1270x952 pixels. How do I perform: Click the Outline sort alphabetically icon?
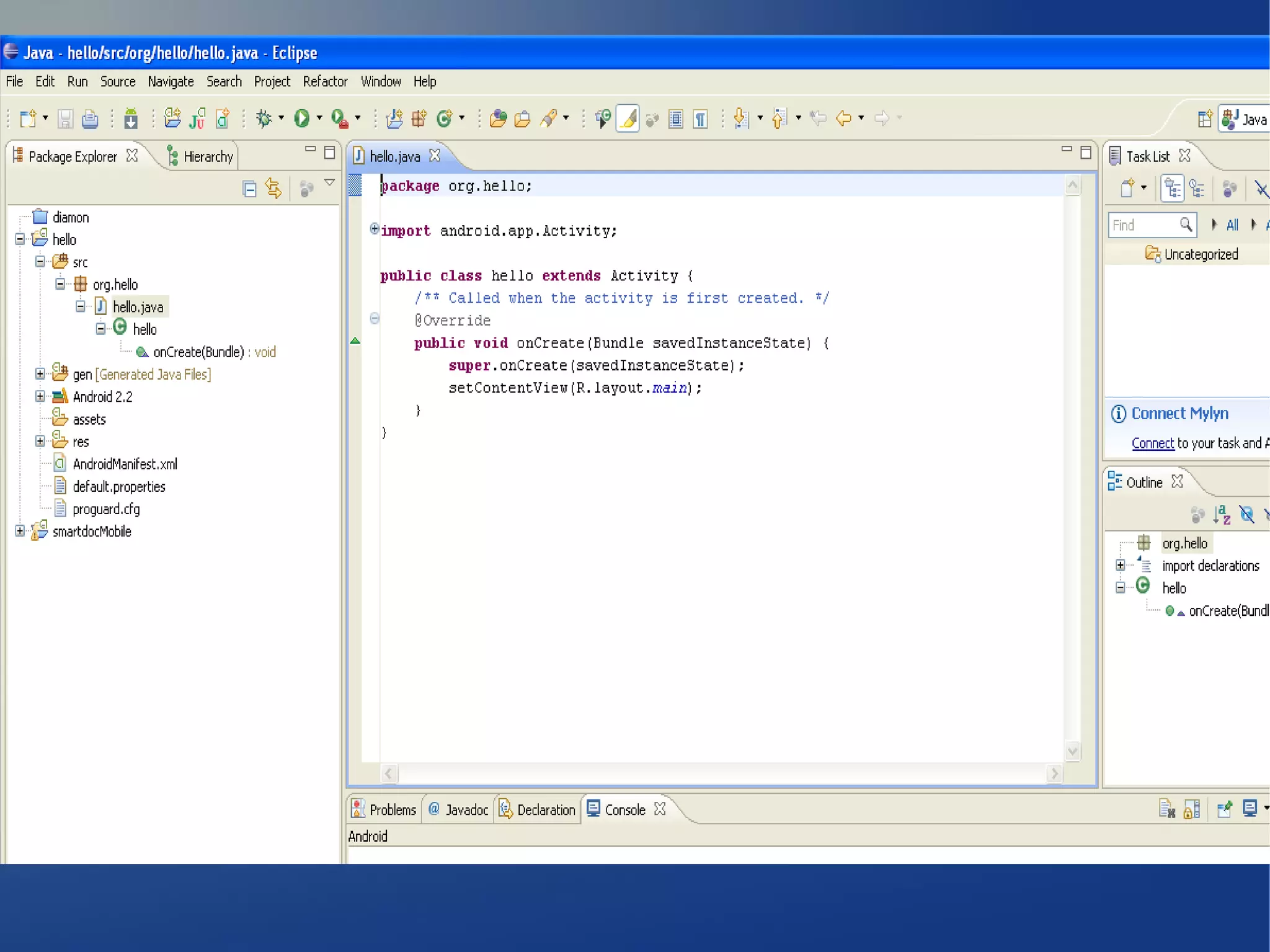tap(1222, 514)
